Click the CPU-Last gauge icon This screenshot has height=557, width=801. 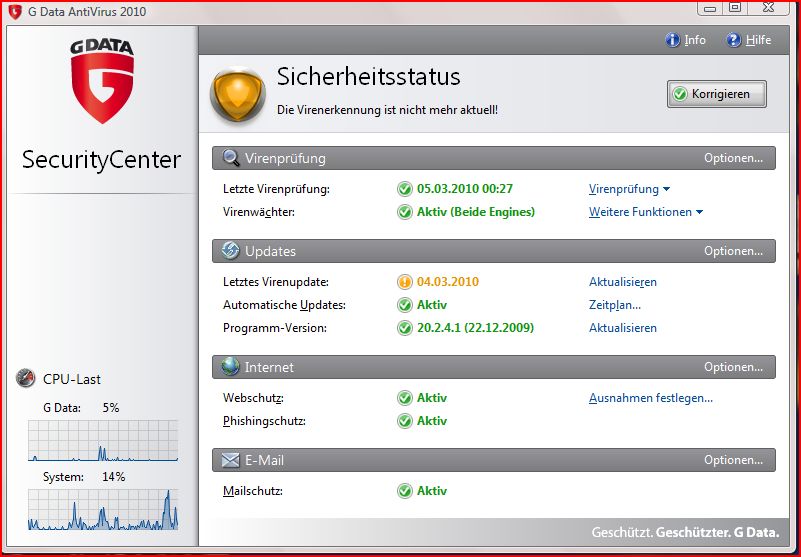coord(26,378)
